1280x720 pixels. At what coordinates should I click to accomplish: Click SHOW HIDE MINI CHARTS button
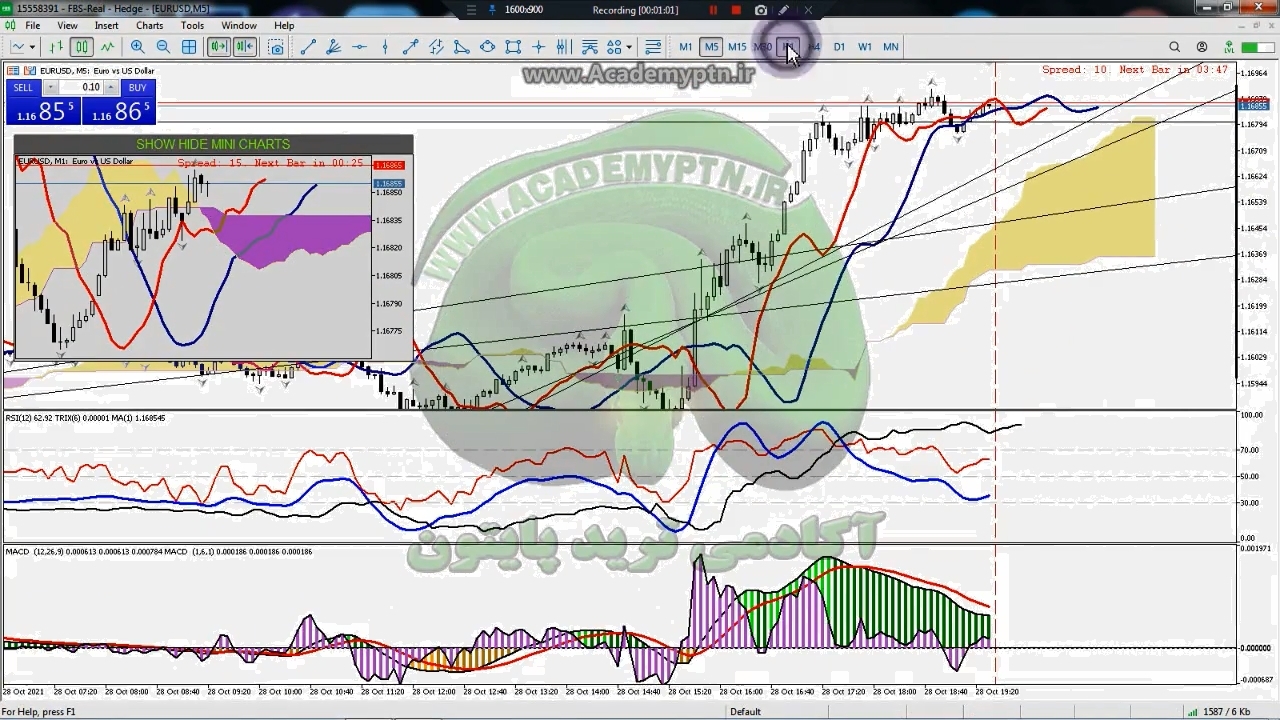pos(213,144)
